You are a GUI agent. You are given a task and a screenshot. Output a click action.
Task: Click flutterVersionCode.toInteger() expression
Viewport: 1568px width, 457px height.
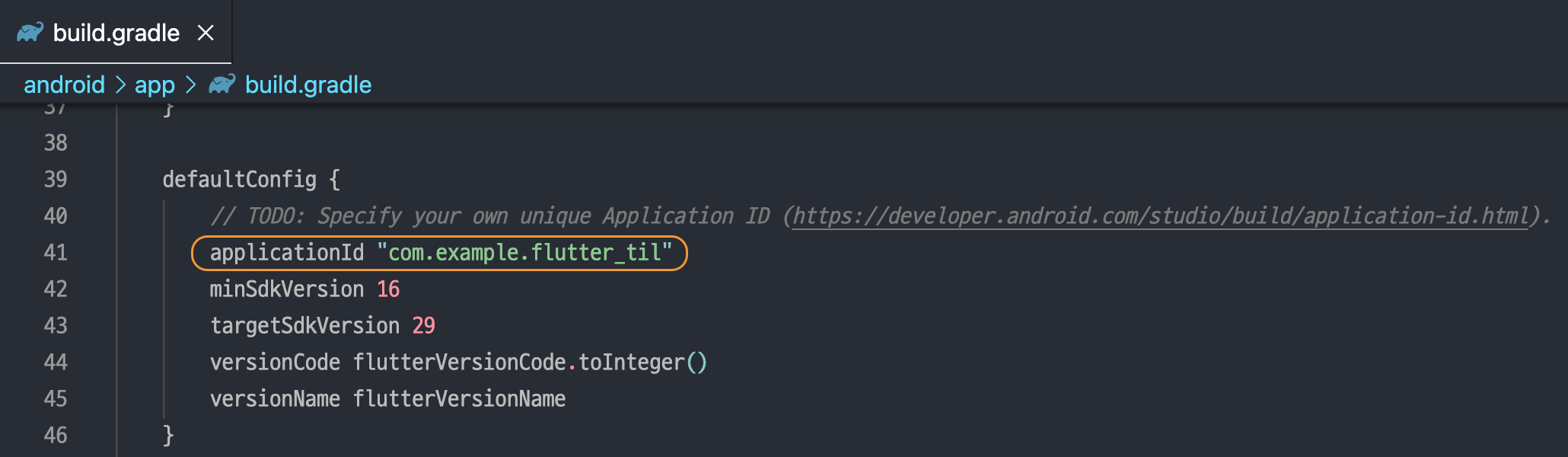[530, 363]
